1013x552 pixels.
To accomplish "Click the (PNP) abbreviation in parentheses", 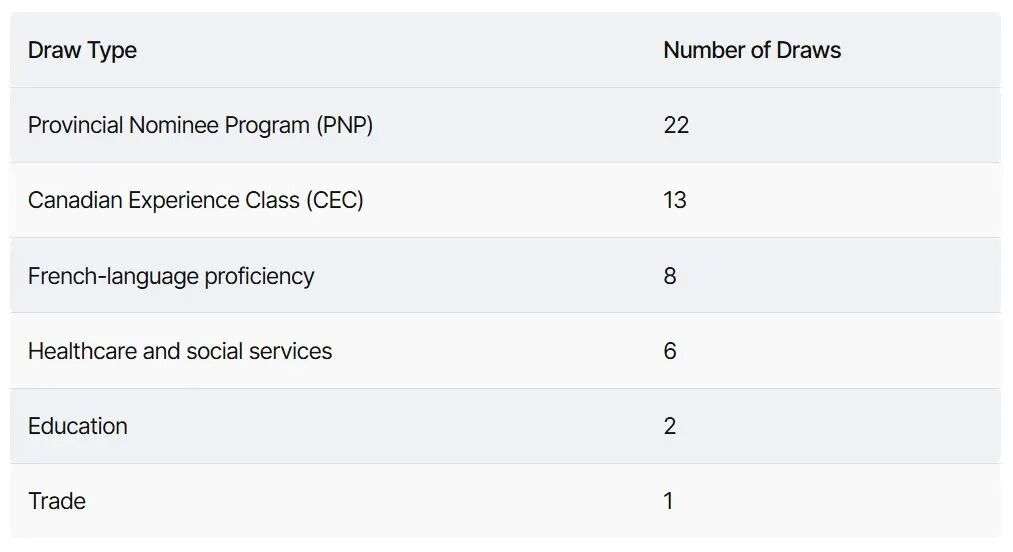I will (x=344, y=126).
